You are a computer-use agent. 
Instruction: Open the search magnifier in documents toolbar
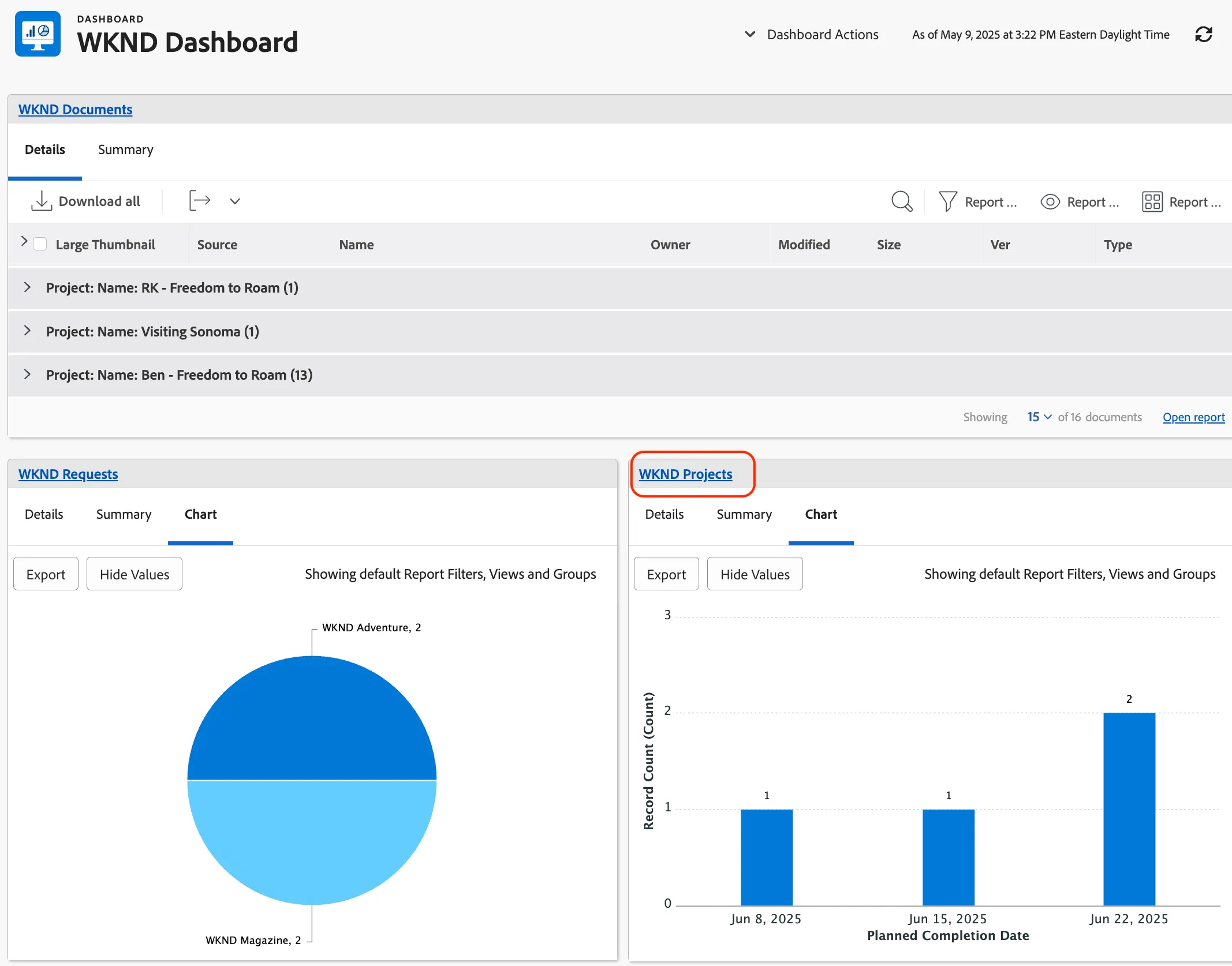coord(902,201)
